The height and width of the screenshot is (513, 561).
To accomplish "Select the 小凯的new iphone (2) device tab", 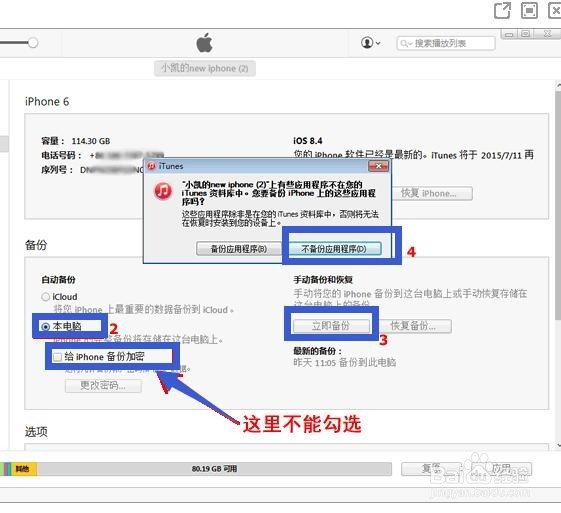I will (x=205, y=68).
